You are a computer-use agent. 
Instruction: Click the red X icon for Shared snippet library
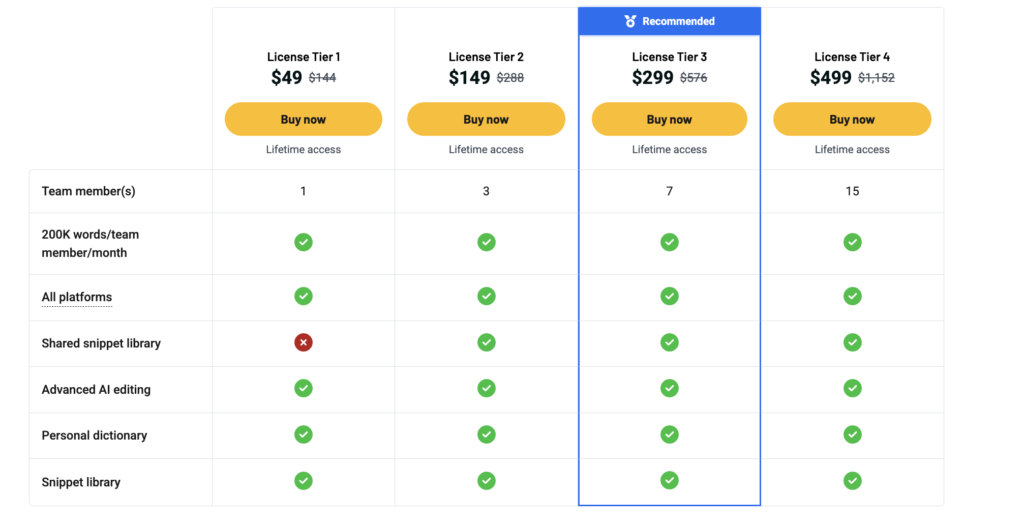[x=303, y=343]
